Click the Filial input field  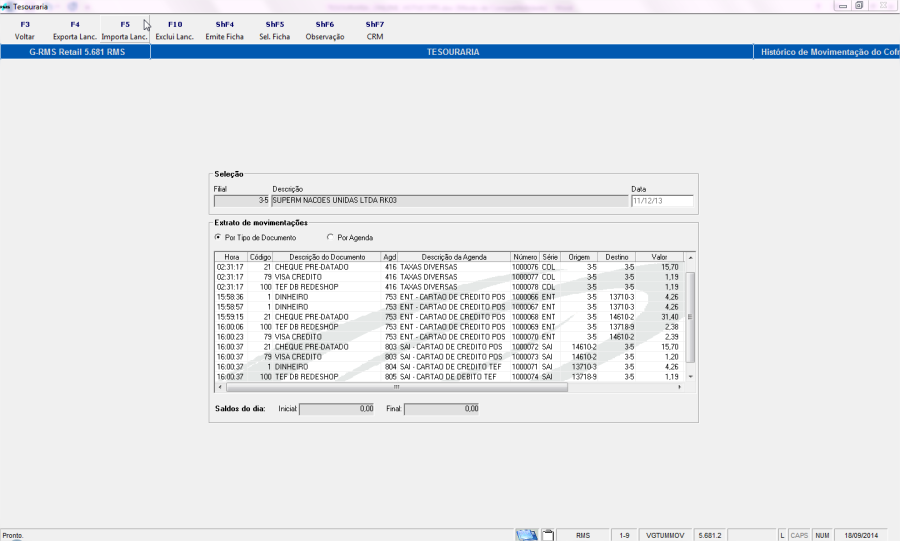pos(241,201)
